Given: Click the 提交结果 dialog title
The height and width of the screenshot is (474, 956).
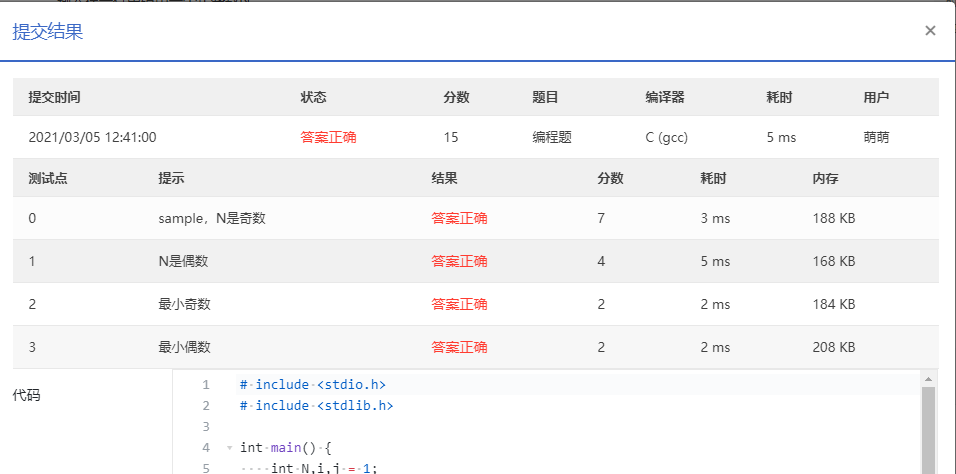Looking at the screenshot, I should pos(48,32).
